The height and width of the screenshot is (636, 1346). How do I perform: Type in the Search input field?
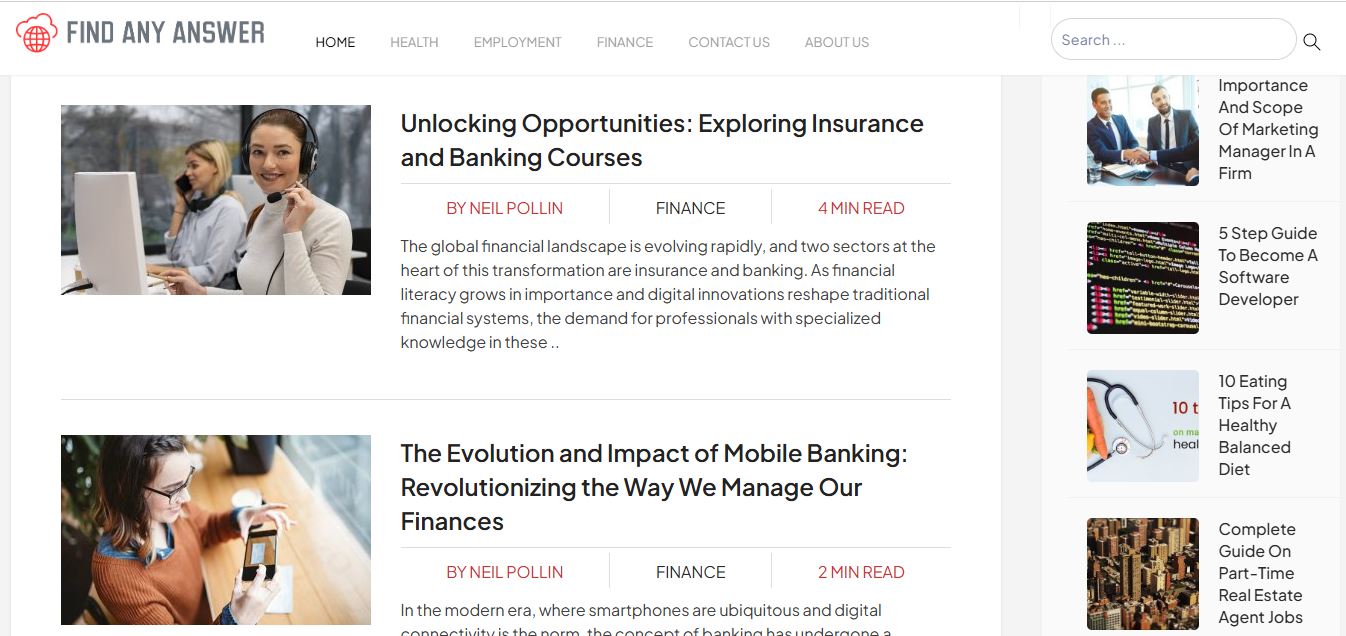point(1172,40)
